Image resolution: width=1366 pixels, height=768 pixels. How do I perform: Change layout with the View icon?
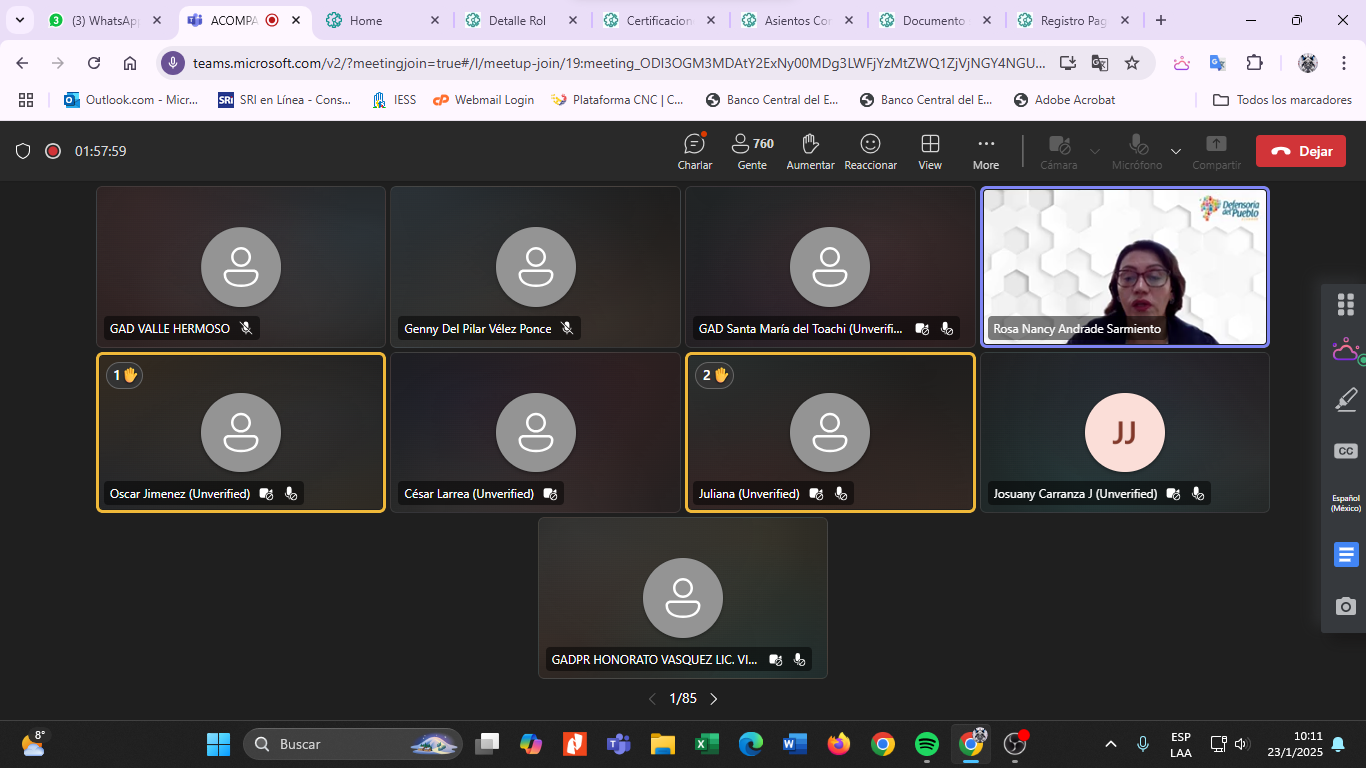[930, 151]
